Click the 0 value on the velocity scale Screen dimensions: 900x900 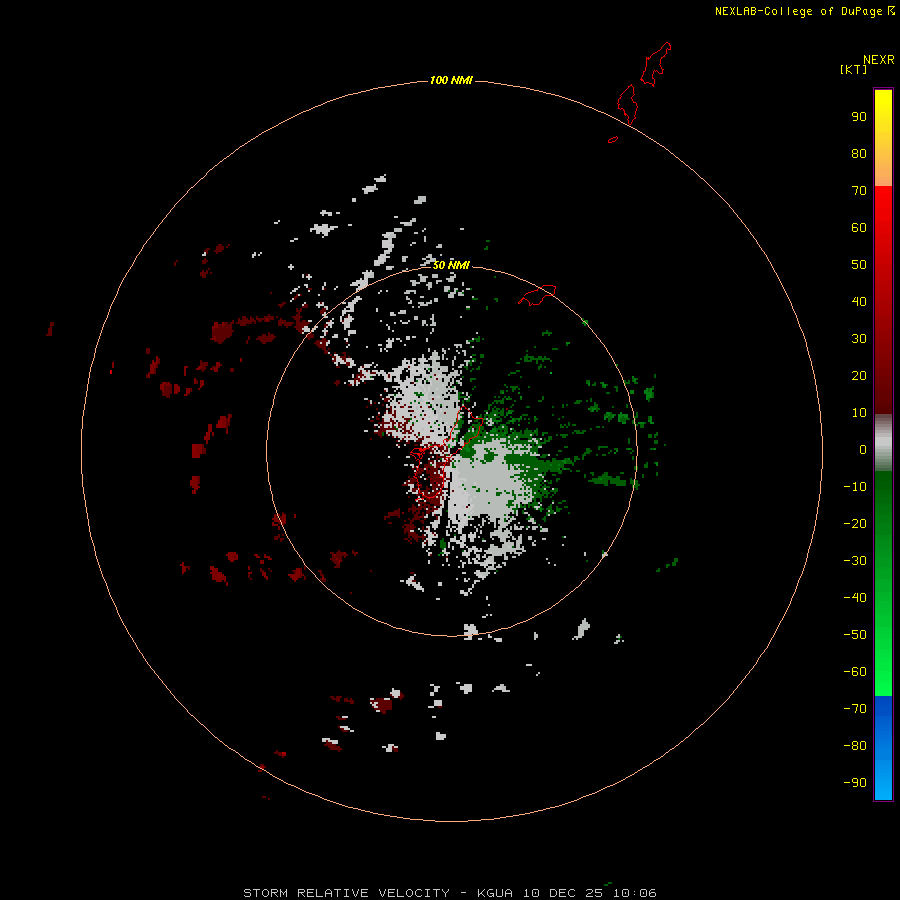863,449
